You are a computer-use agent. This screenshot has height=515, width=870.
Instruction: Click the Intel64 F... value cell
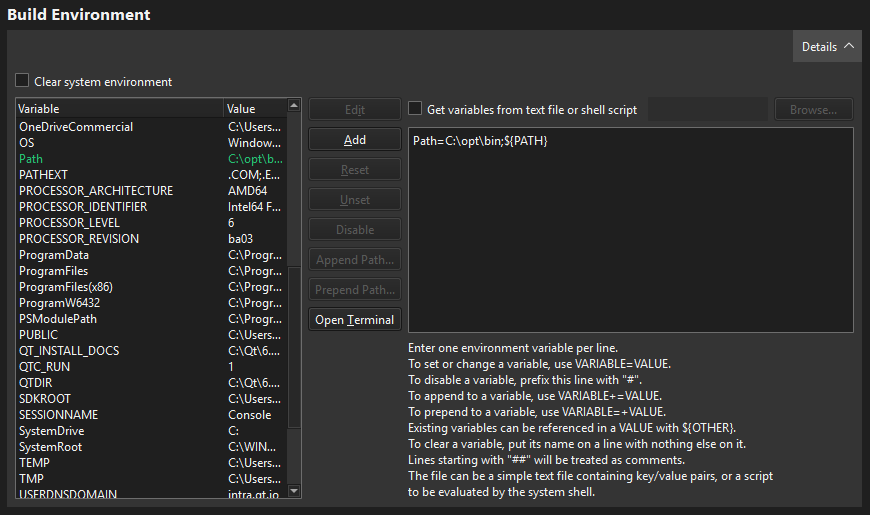254,206
